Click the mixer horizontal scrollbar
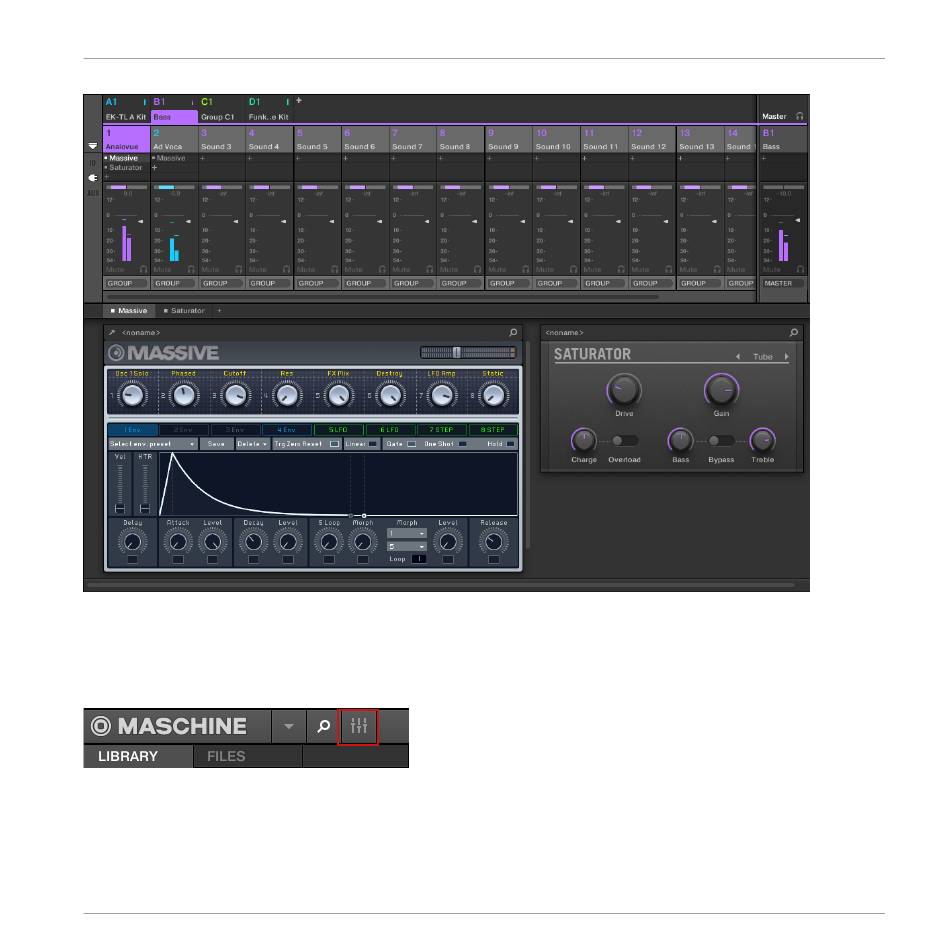This screenshot has width=950, height=950. 382,297
